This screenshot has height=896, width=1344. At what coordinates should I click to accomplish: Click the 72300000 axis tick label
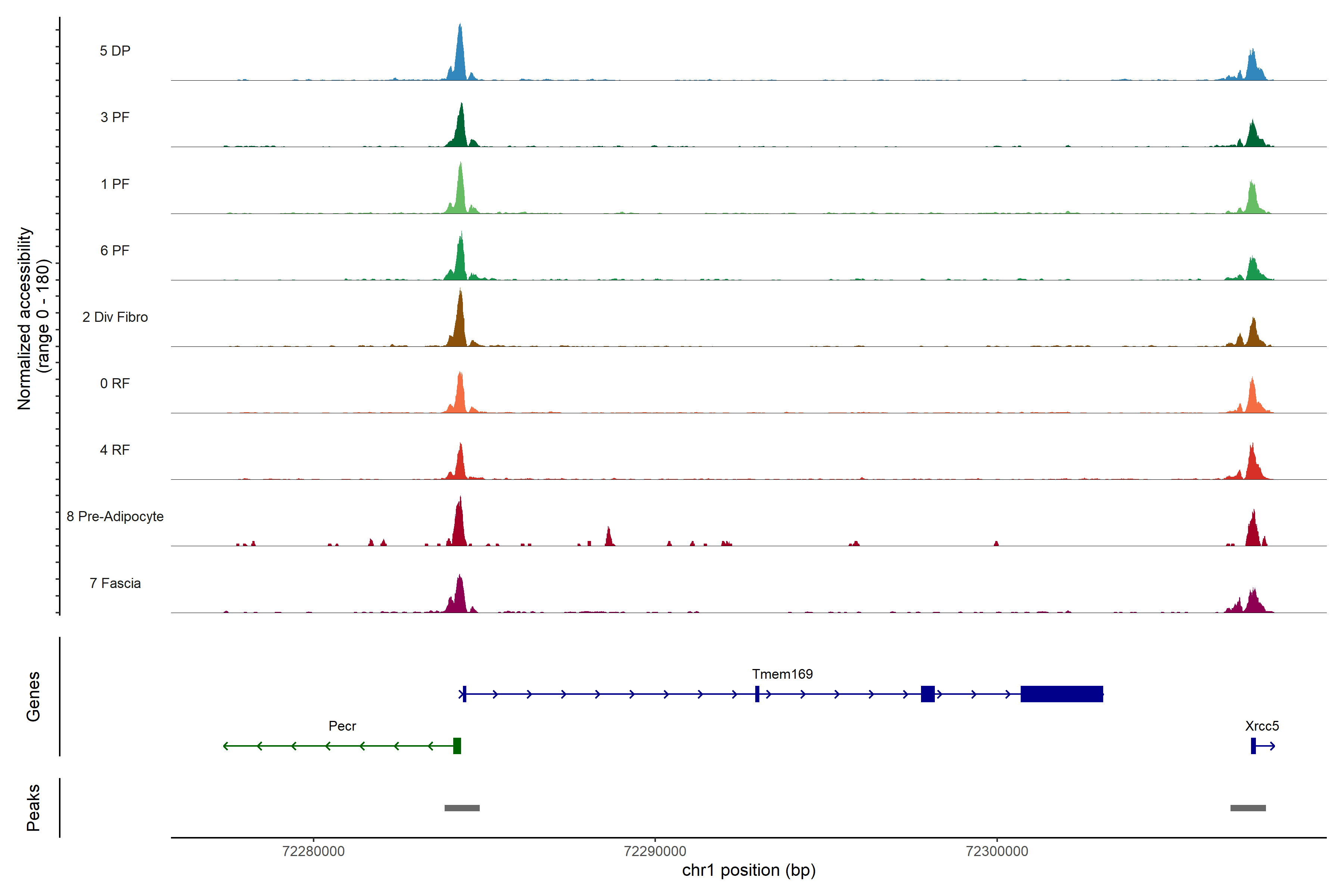pos(996,851)
